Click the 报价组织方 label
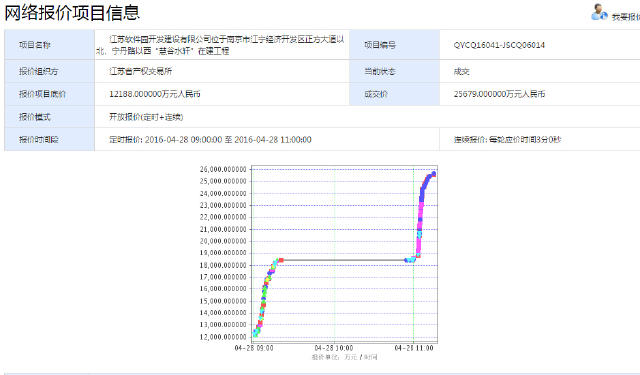Screen dimensions: 640x375 pos(39,71)
